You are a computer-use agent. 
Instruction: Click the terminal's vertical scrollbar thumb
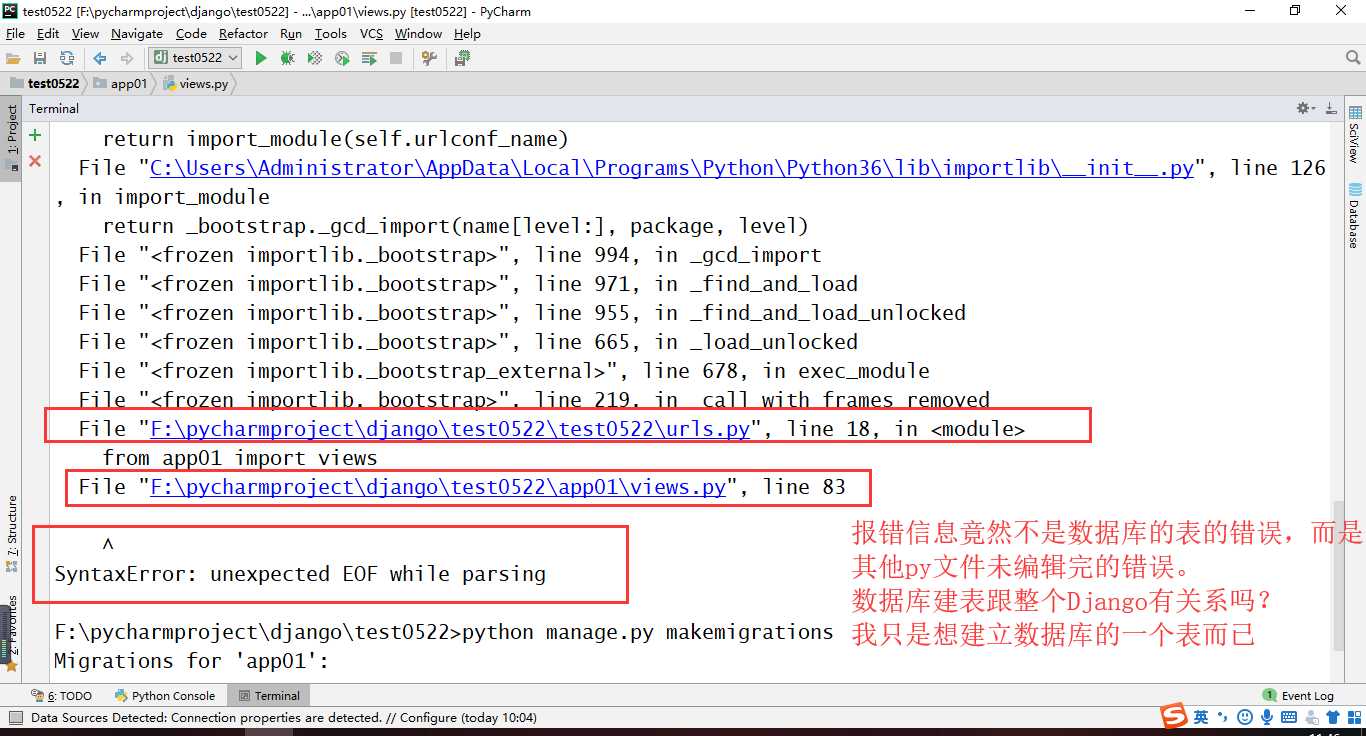[1338, 575]
